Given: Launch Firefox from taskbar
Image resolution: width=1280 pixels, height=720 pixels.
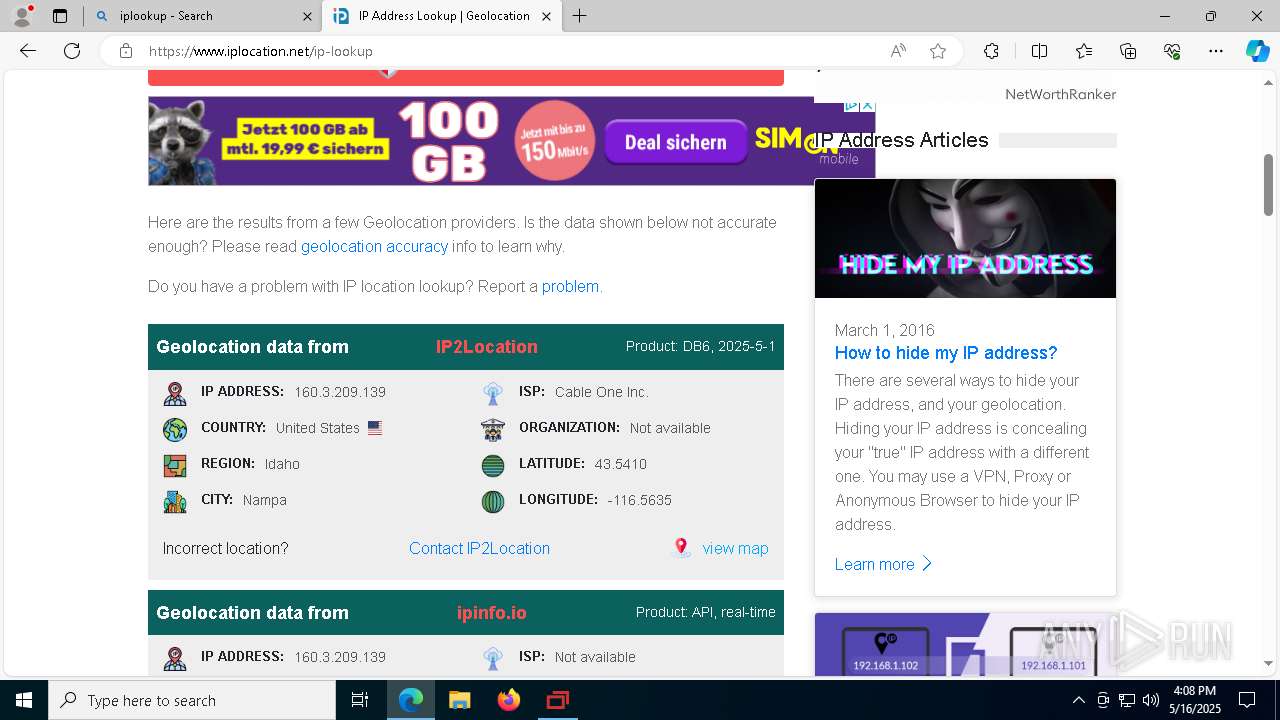Looking at the screenshot, I should click(x=508, y=700).
